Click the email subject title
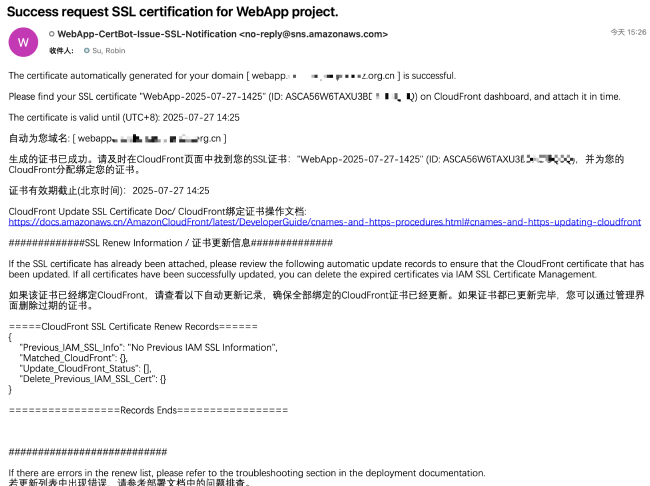Screen dimensions: 650x486 173,12
